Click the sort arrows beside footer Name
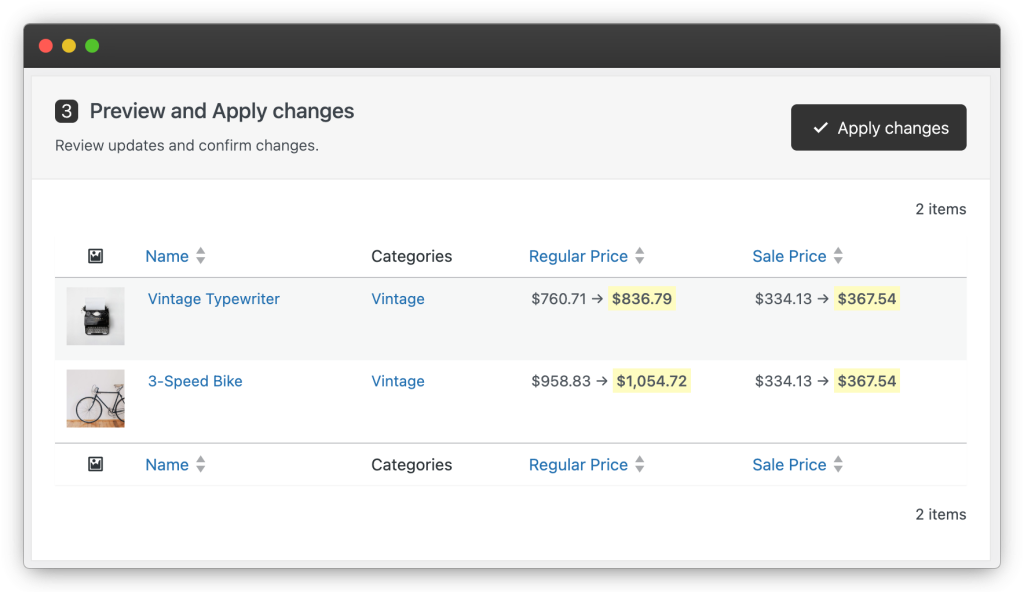The image size is (1024, 592). coord(200,465)
